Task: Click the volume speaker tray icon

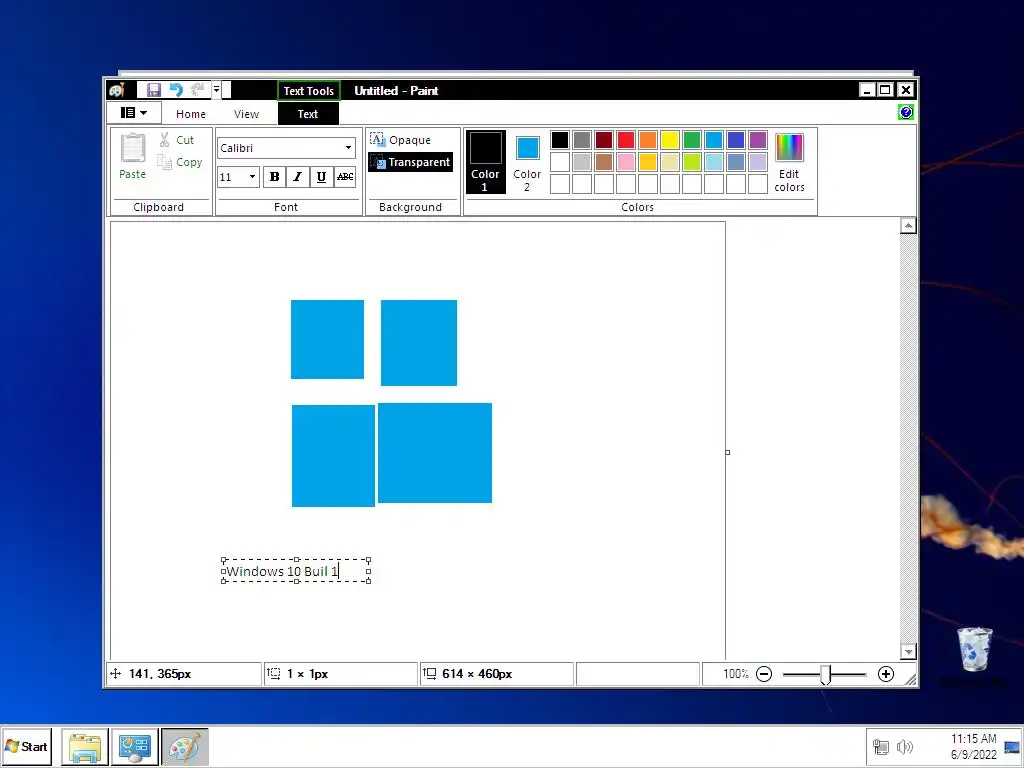Action: click(x=904, y=746)
